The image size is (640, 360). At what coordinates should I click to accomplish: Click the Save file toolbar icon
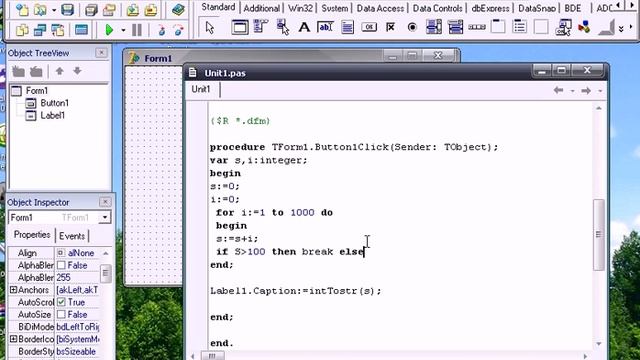coord(67,10)
